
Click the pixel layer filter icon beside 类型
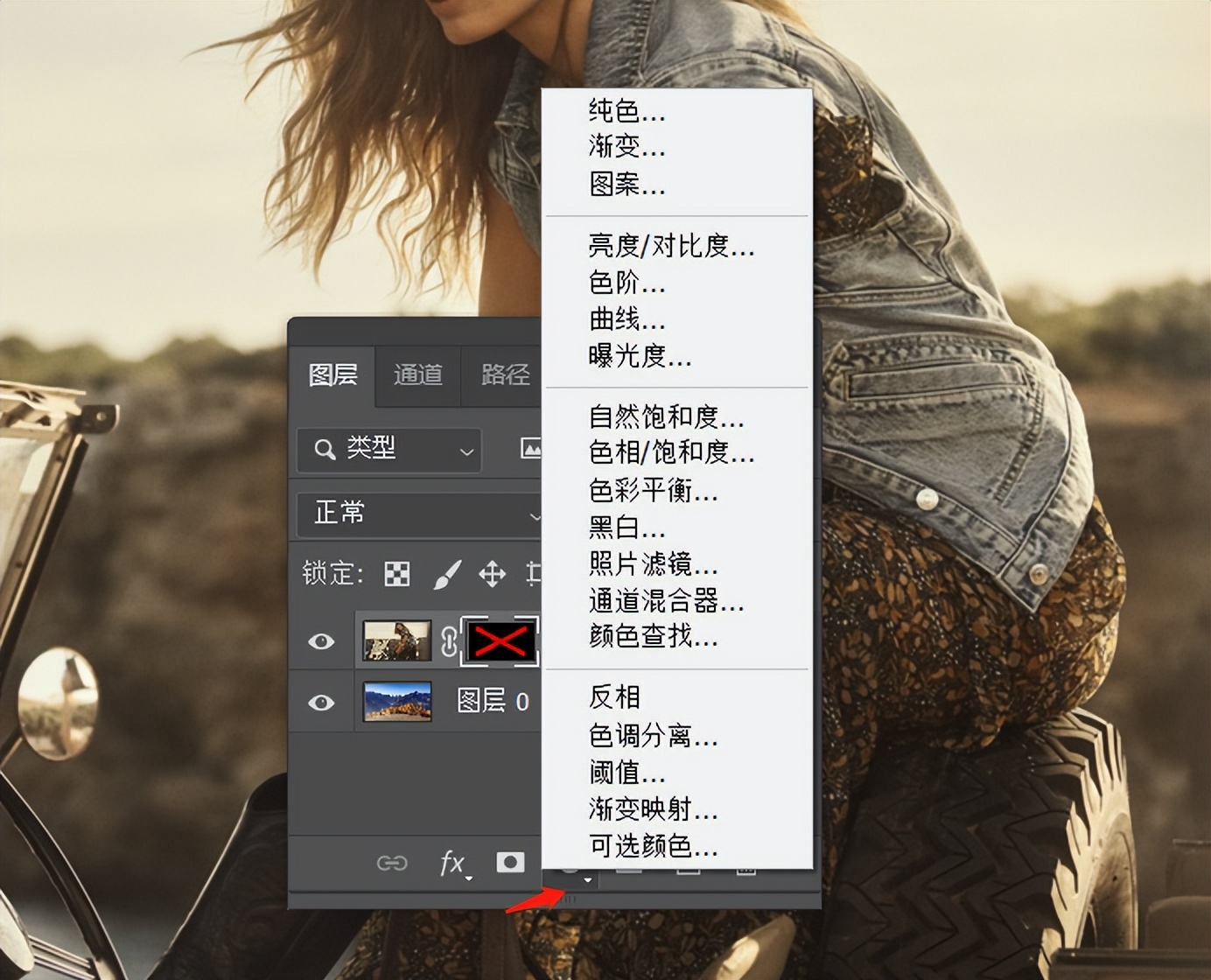tap(530, 450)
